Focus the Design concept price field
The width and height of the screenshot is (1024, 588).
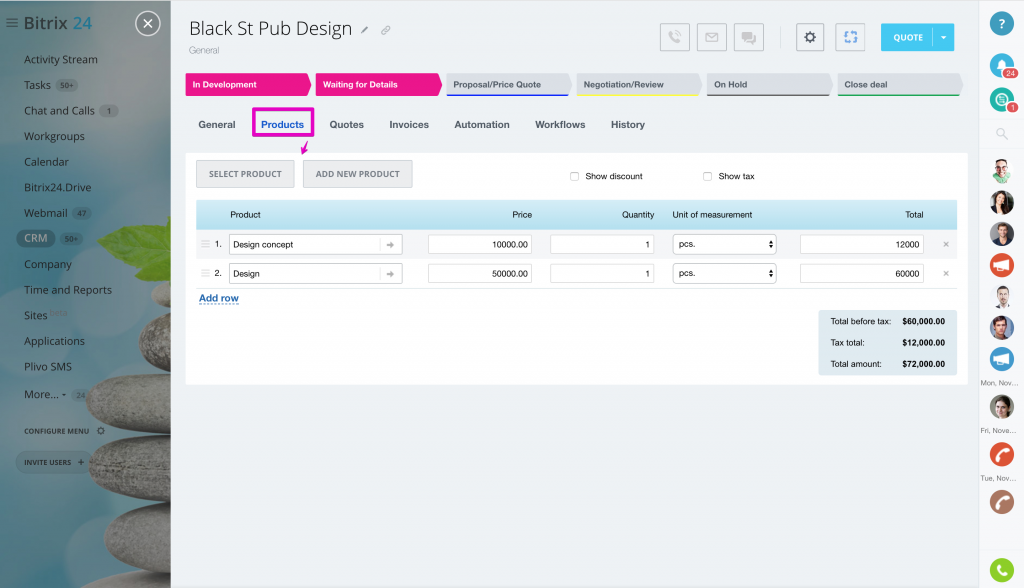pos(480,244)
